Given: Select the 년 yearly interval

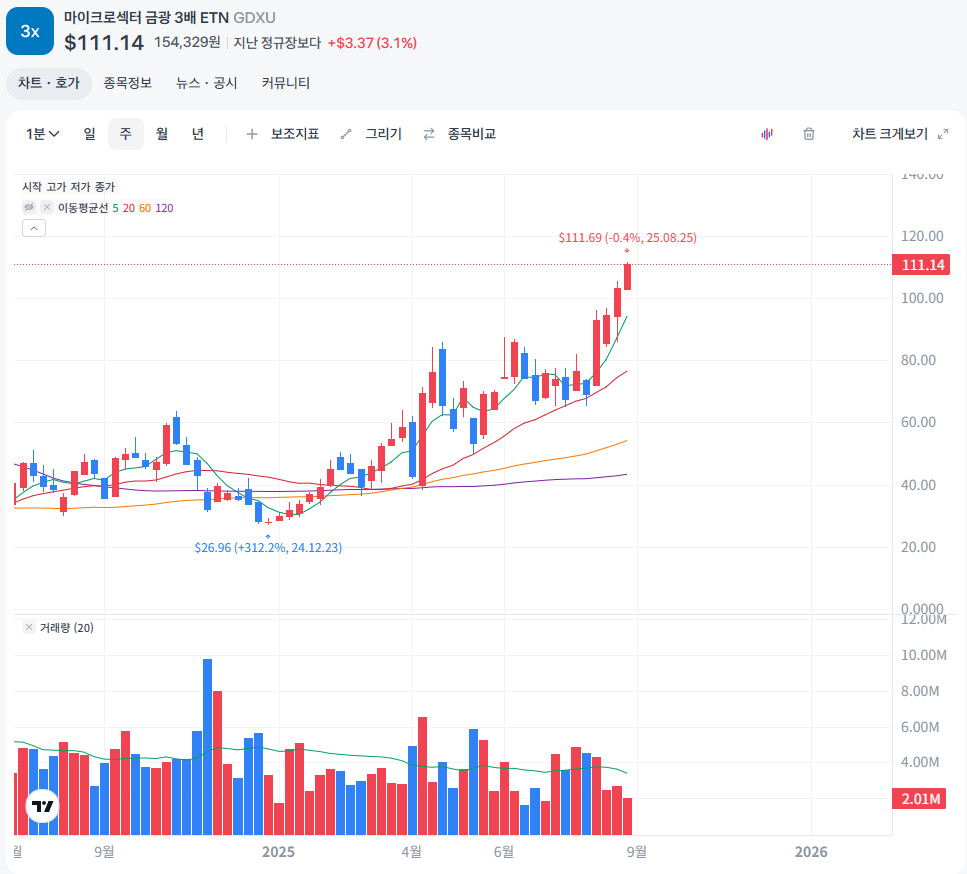Looking at the screenshot, I should point(197,134).
